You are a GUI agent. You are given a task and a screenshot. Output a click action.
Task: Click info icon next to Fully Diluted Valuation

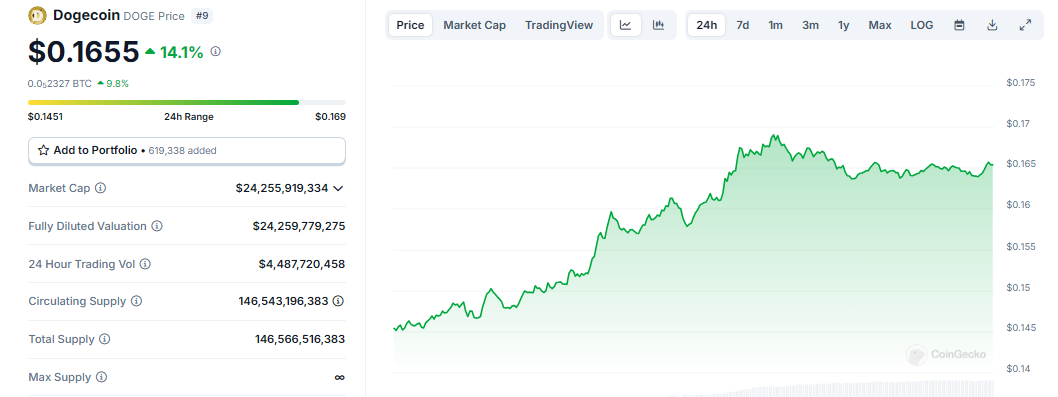point(157,226)
